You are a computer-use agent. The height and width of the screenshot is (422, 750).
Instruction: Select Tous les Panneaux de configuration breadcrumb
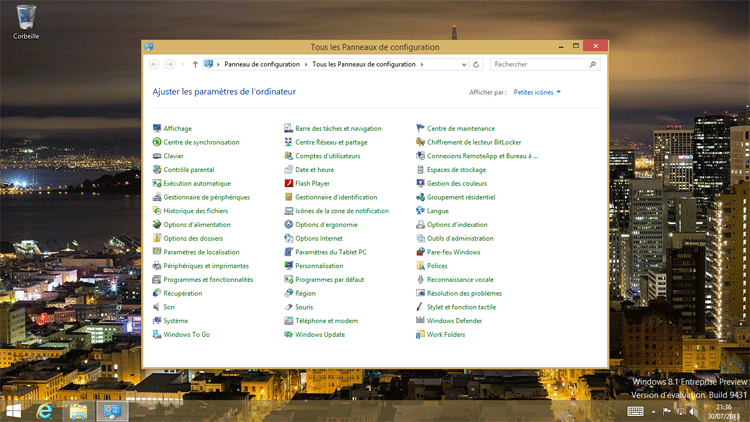coord(366,64)
